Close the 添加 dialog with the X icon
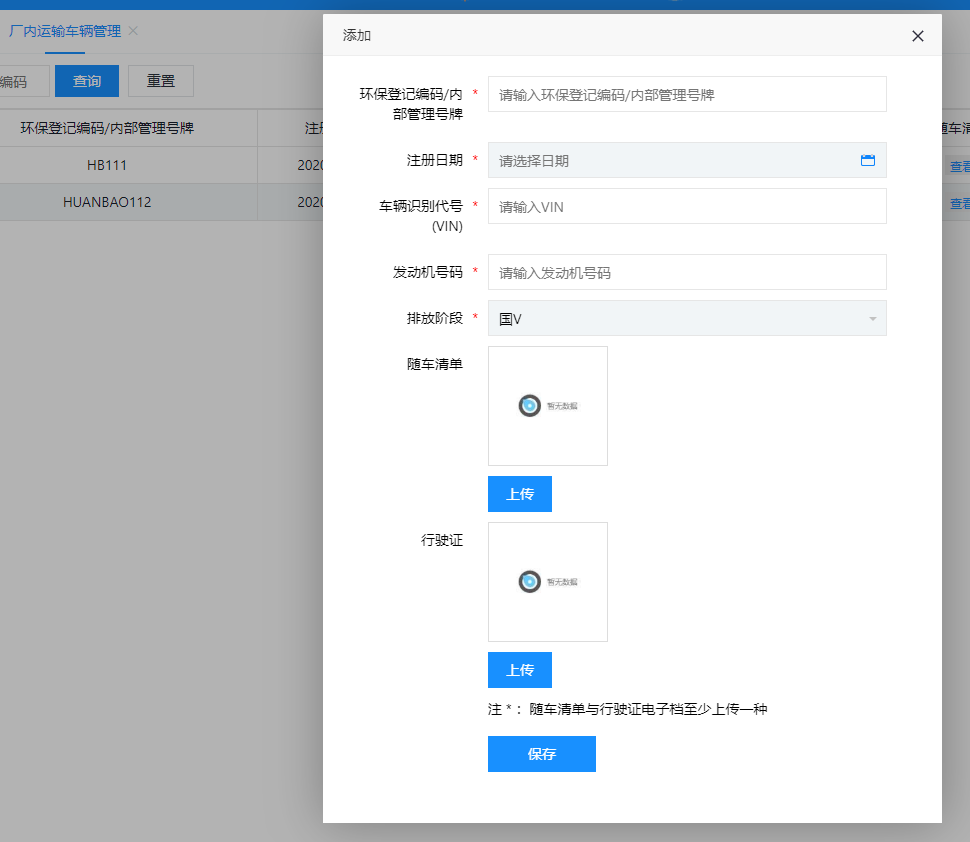The height and width of the screenshot is (842, 970). 917,36
